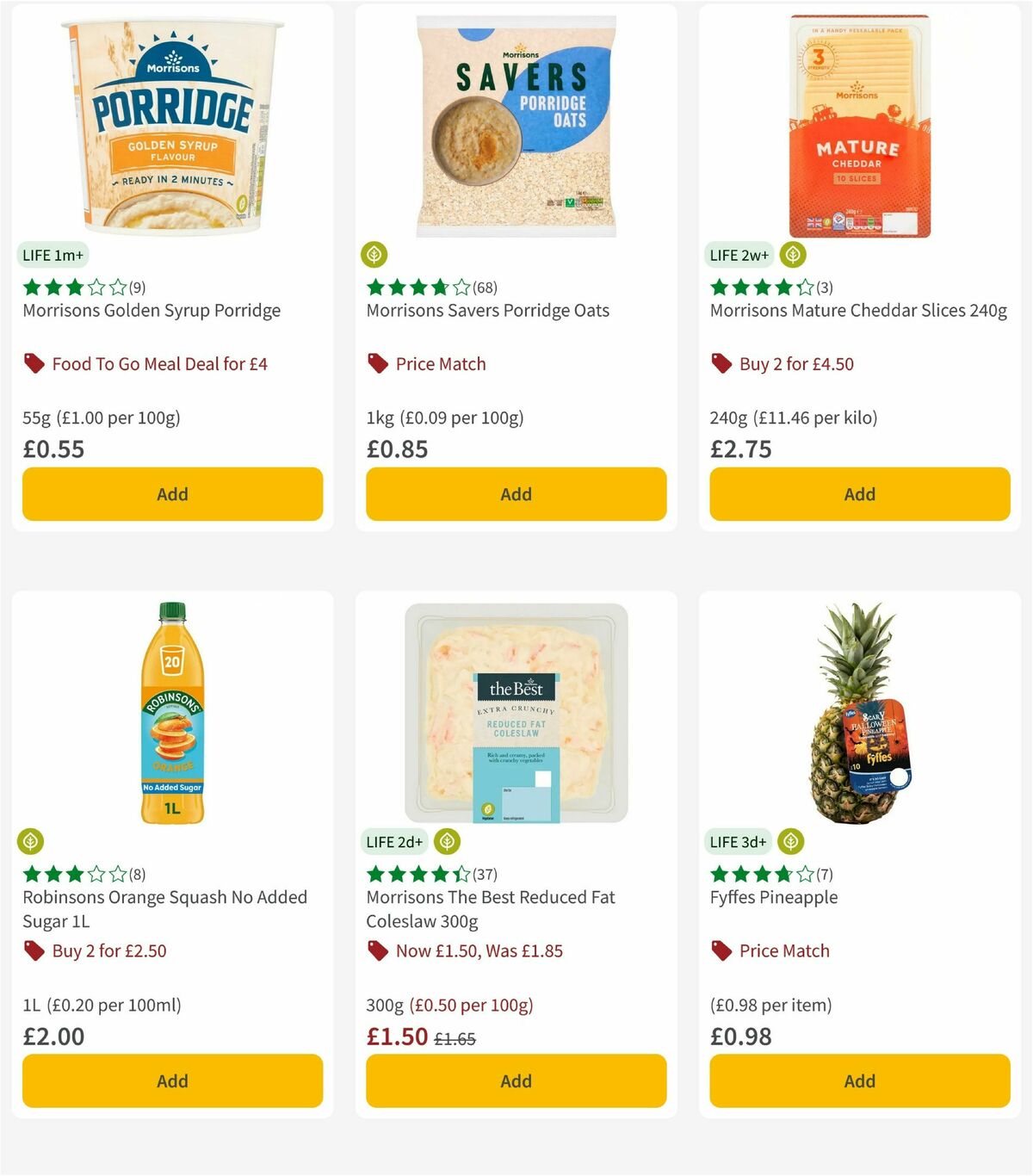
Task: Click the red tag icon beside Savers Porridge Oats Price Match
Action: (377, 363)
